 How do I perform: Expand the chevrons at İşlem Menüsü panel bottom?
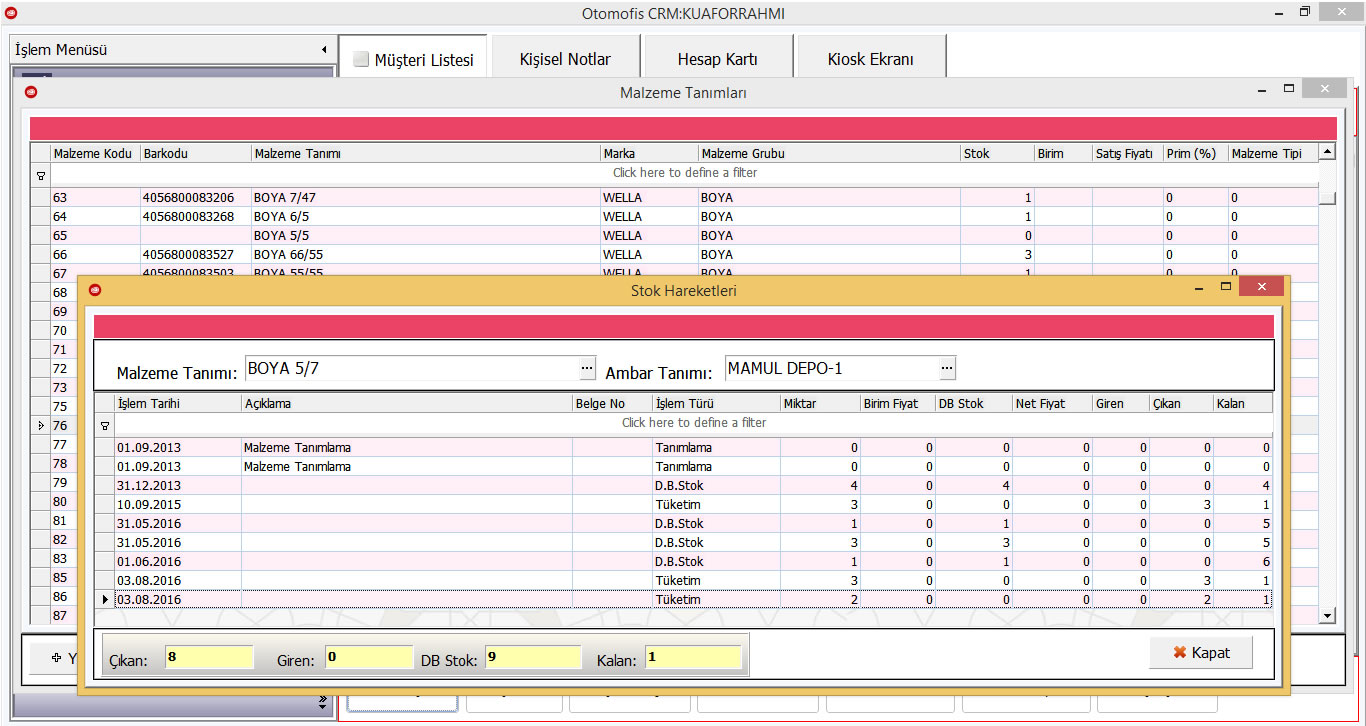click(323, 703)
